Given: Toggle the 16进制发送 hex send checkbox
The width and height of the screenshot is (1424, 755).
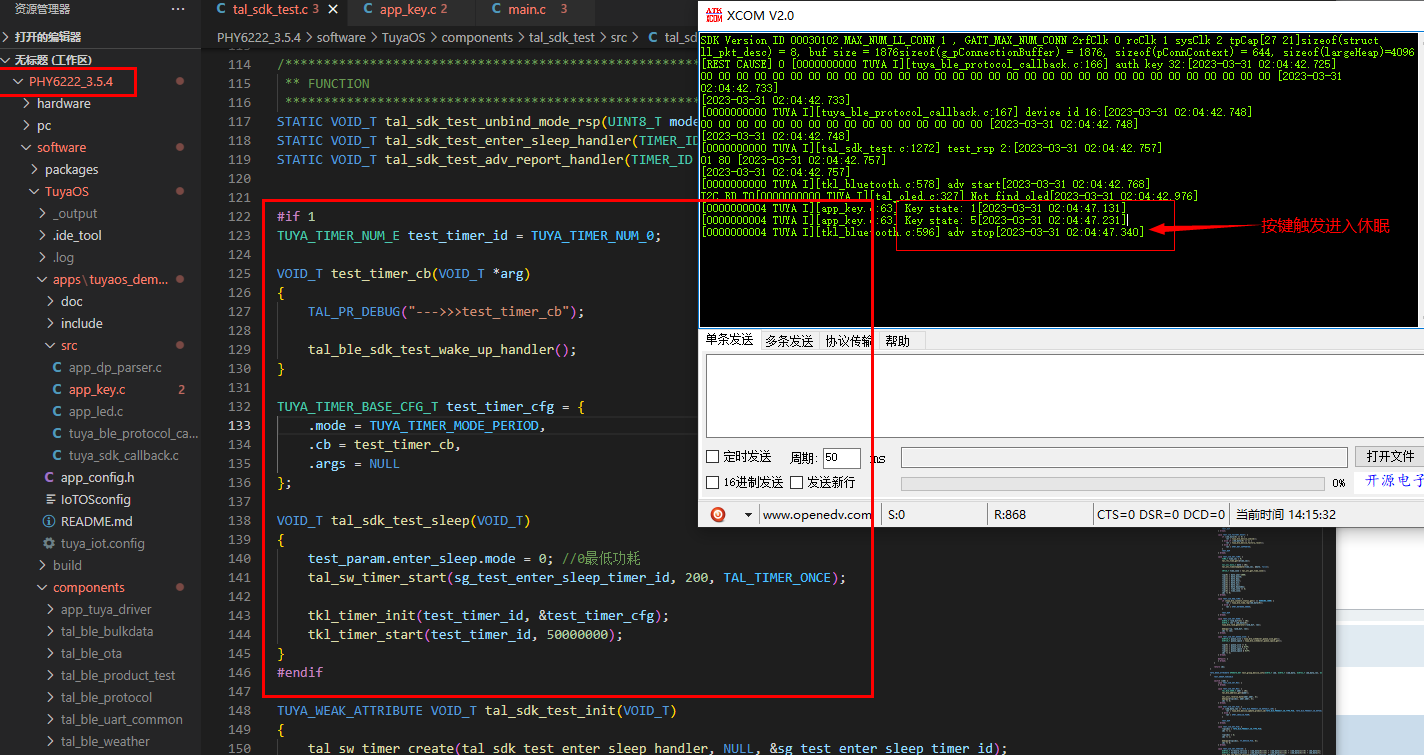Looking at the screenshot, I should pyautogui.click(x=713, y=482).
